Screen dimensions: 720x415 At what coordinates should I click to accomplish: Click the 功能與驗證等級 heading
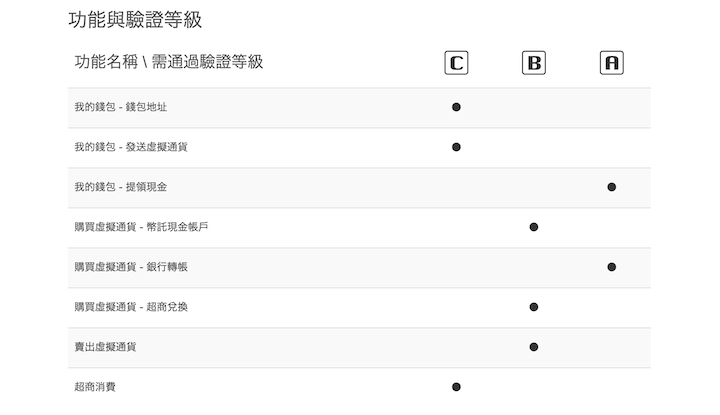tap(135, 20)
